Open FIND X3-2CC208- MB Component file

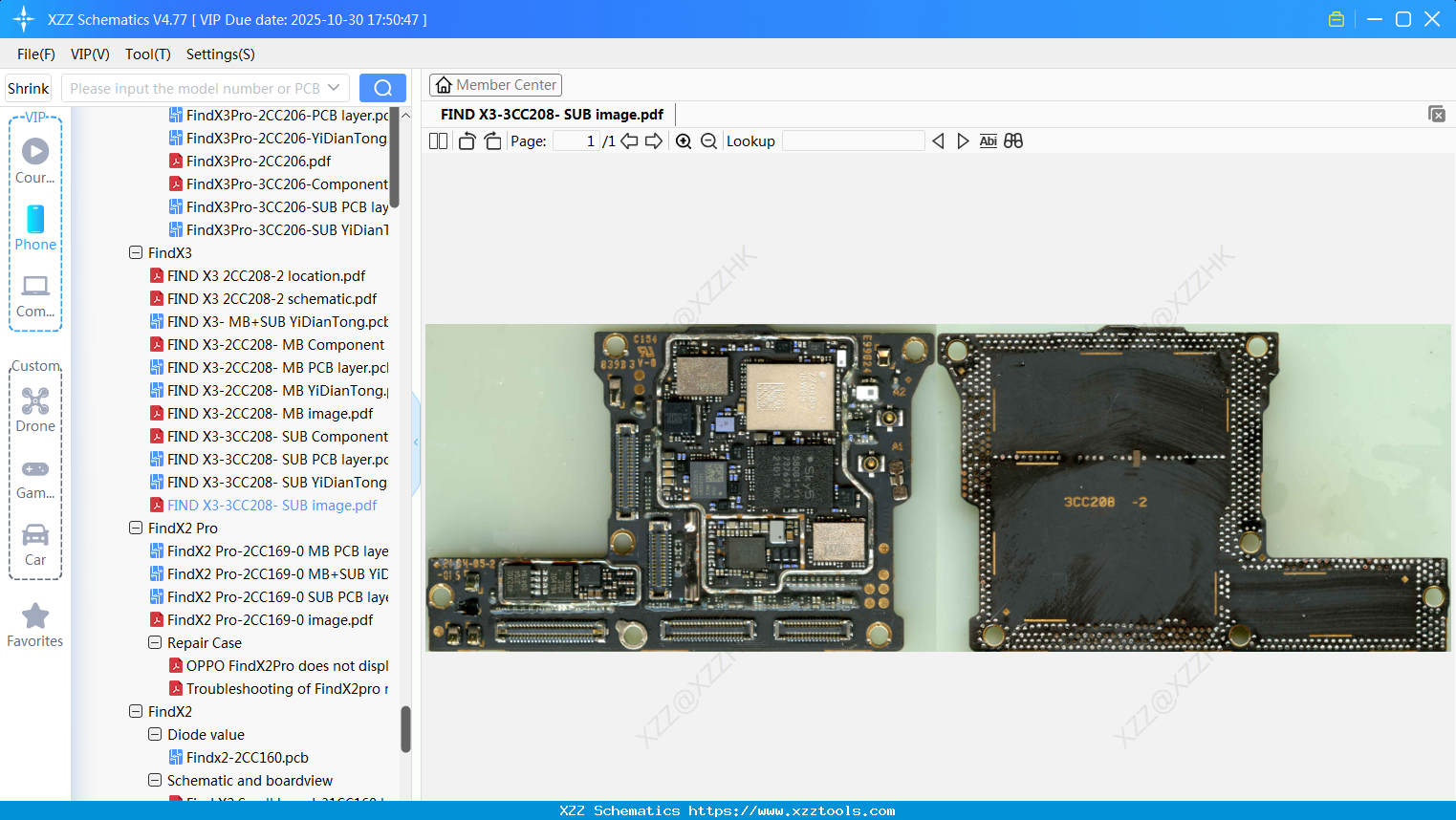point(267,345)
